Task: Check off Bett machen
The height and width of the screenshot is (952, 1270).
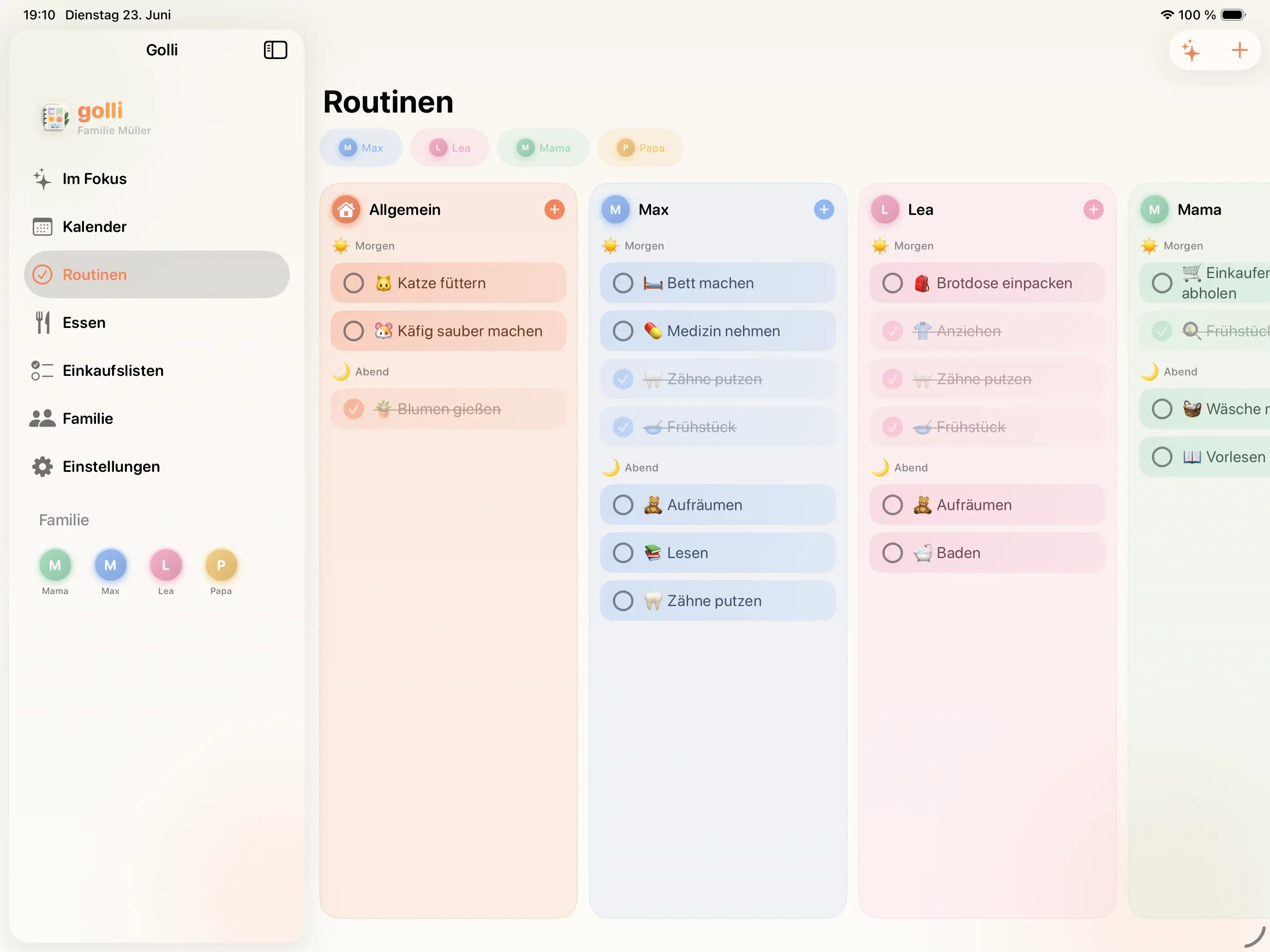Action: [x=623, y=283]
